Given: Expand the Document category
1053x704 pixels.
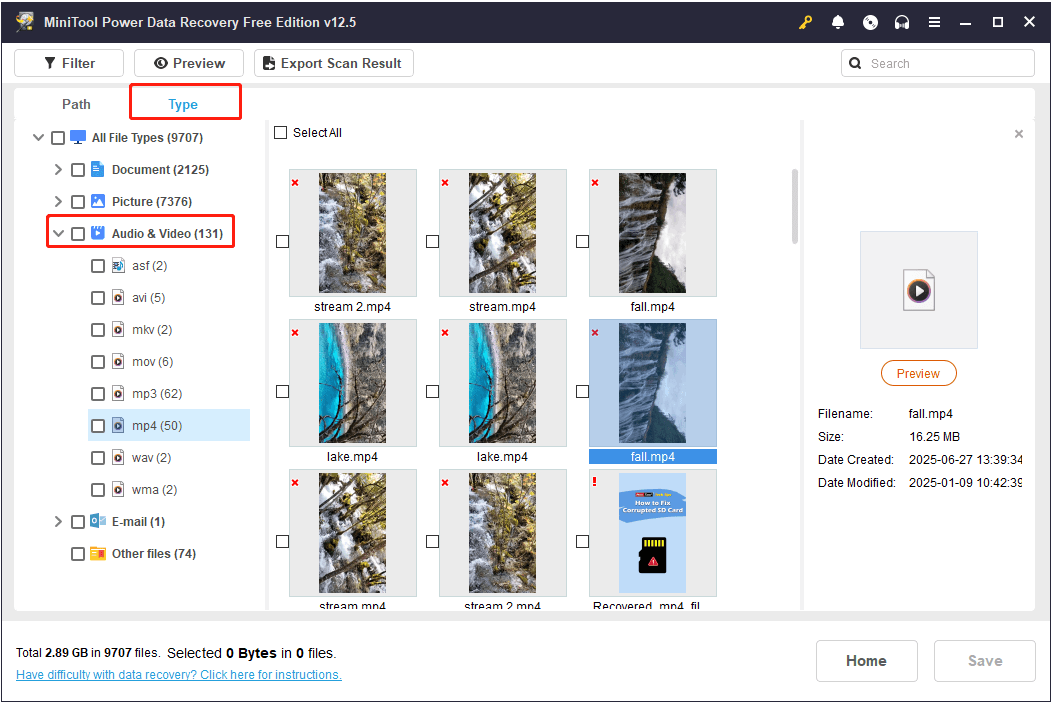Looking at the screenshot, I should (x=58, y=169).
